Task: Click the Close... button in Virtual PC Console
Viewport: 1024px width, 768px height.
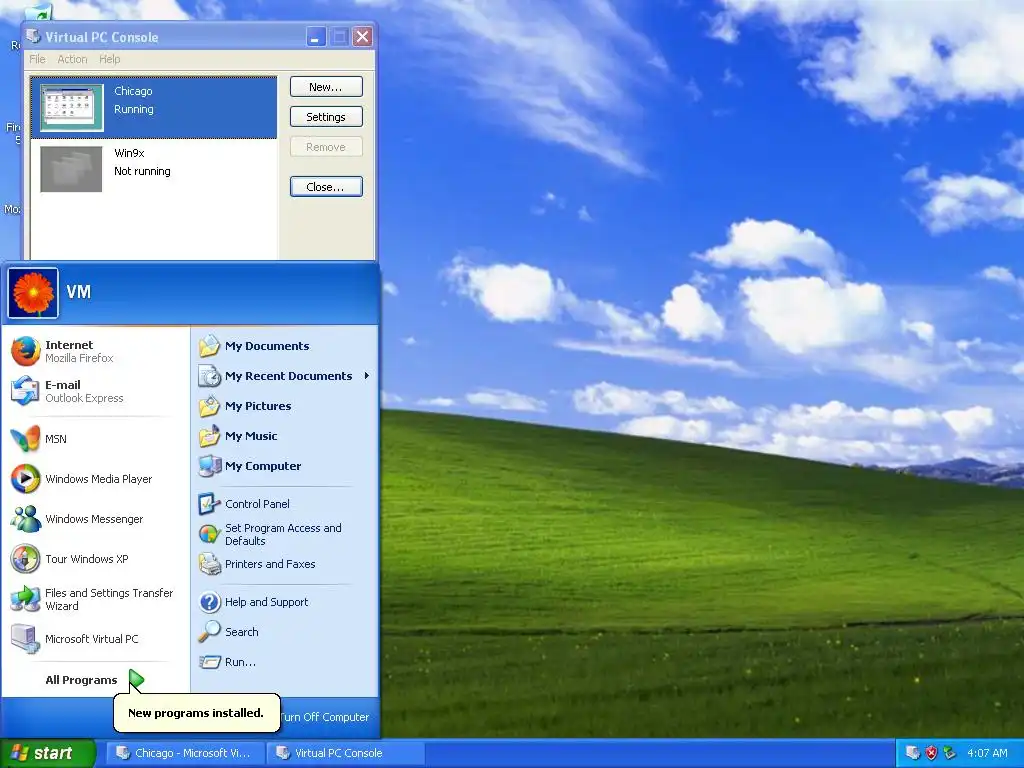Action: [326, 187]
